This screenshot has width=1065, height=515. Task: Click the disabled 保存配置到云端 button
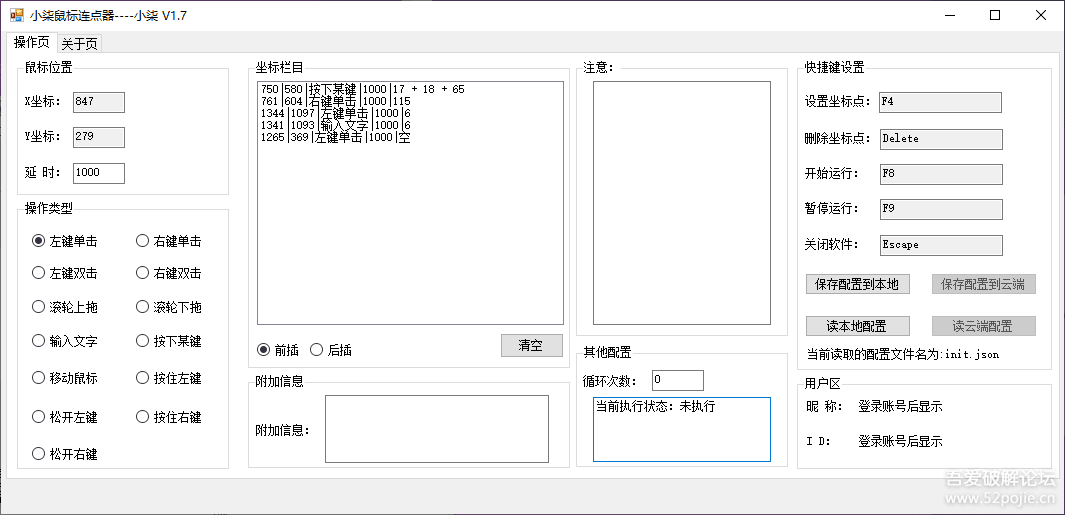coord(983,284)
